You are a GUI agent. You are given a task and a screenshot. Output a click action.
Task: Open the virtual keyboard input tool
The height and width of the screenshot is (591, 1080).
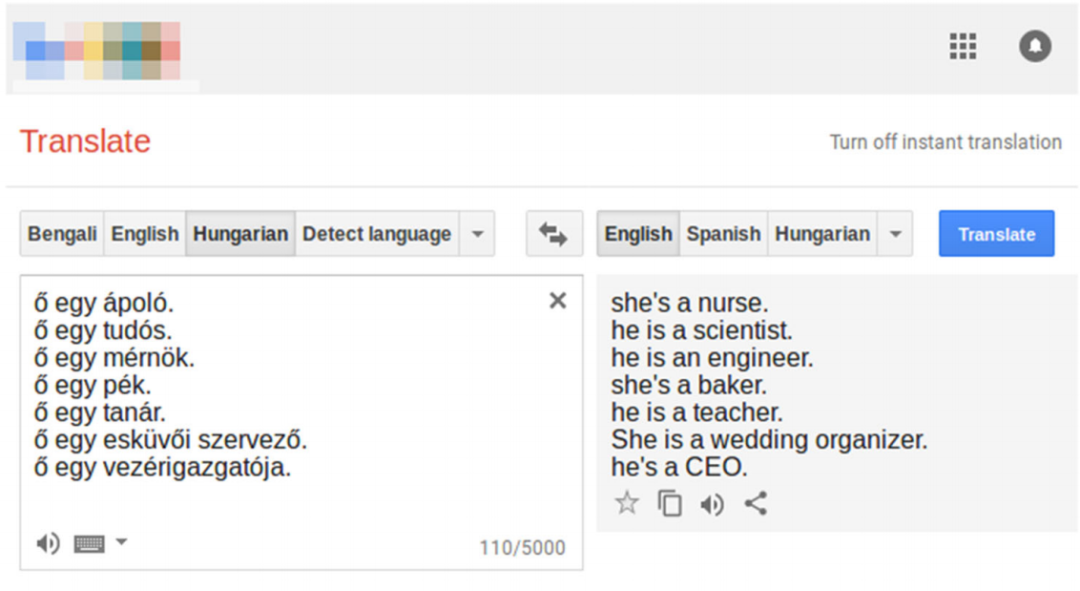(89, 543)
